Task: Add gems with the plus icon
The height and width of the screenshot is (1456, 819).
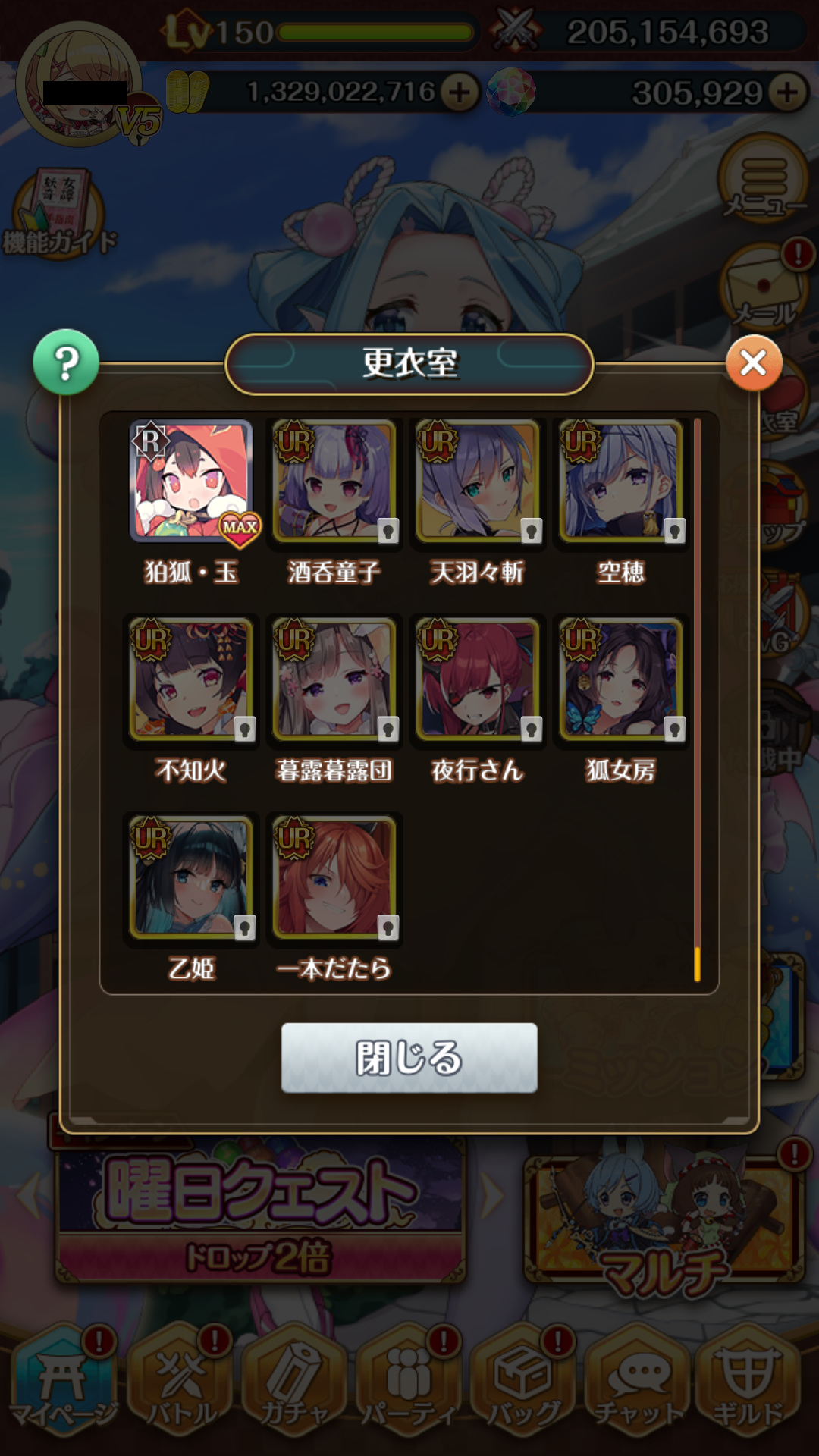Action: (787, 93)
